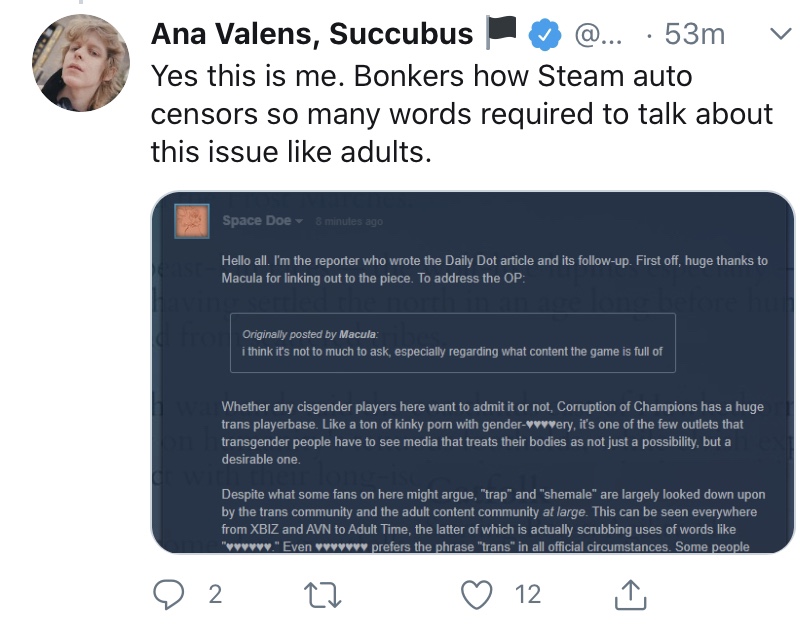Click Space Doe's orange avatar in the screenshot
The width and height of the screenshot is (806, 630).
(191, 221)
